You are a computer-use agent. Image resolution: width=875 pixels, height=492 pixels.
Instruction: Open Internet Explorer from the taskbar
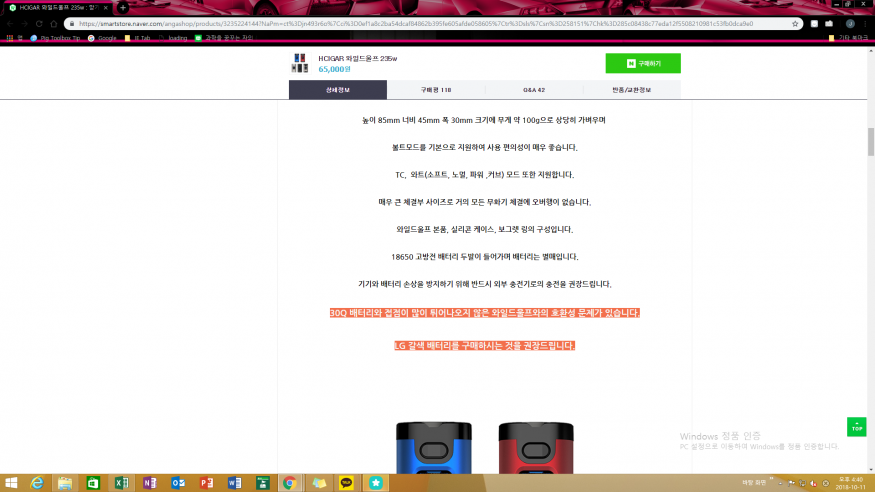37,482
